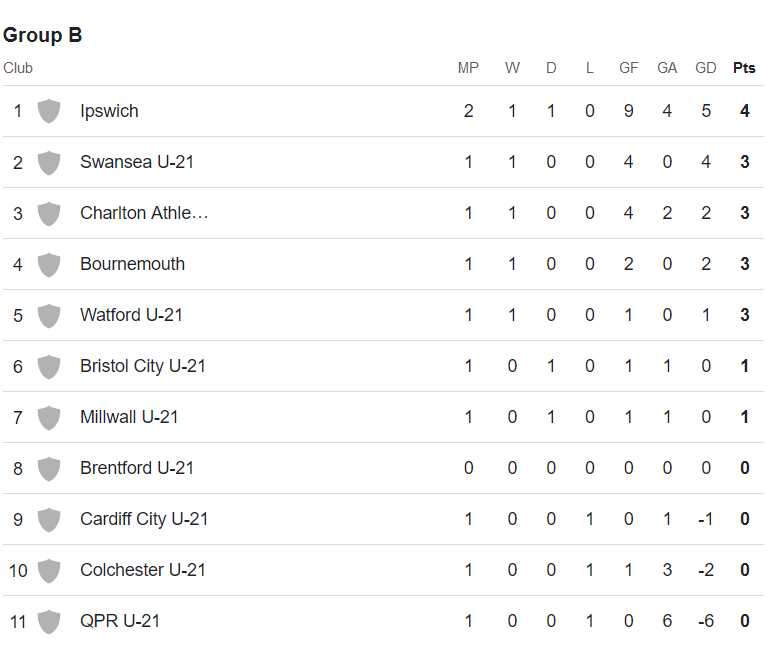Image resolution: width=767 pixels, height=660 pixels.
Task: Click the Colchester U-21 shield icon
Action: pos(49,570)
